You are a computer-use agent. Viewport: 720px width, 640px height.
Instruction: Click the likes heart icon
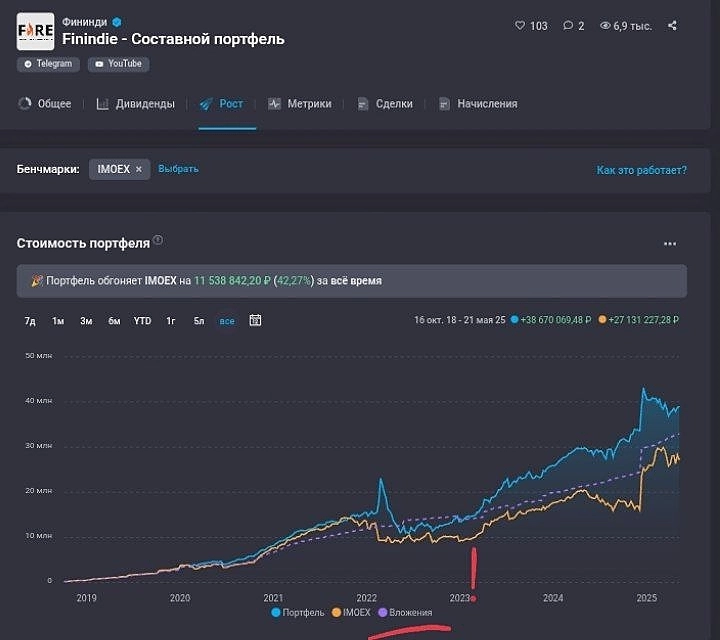tap(519, 26)
